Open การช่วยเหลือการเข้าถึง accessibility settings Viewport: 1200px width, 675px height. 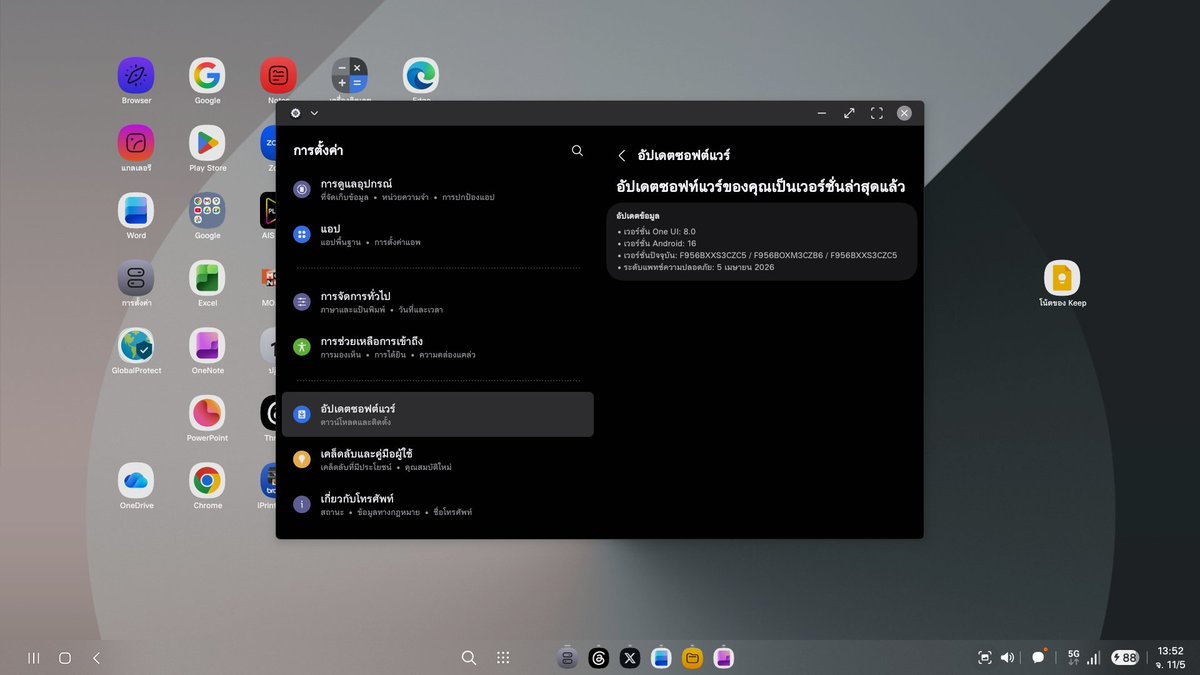[437, 347]
